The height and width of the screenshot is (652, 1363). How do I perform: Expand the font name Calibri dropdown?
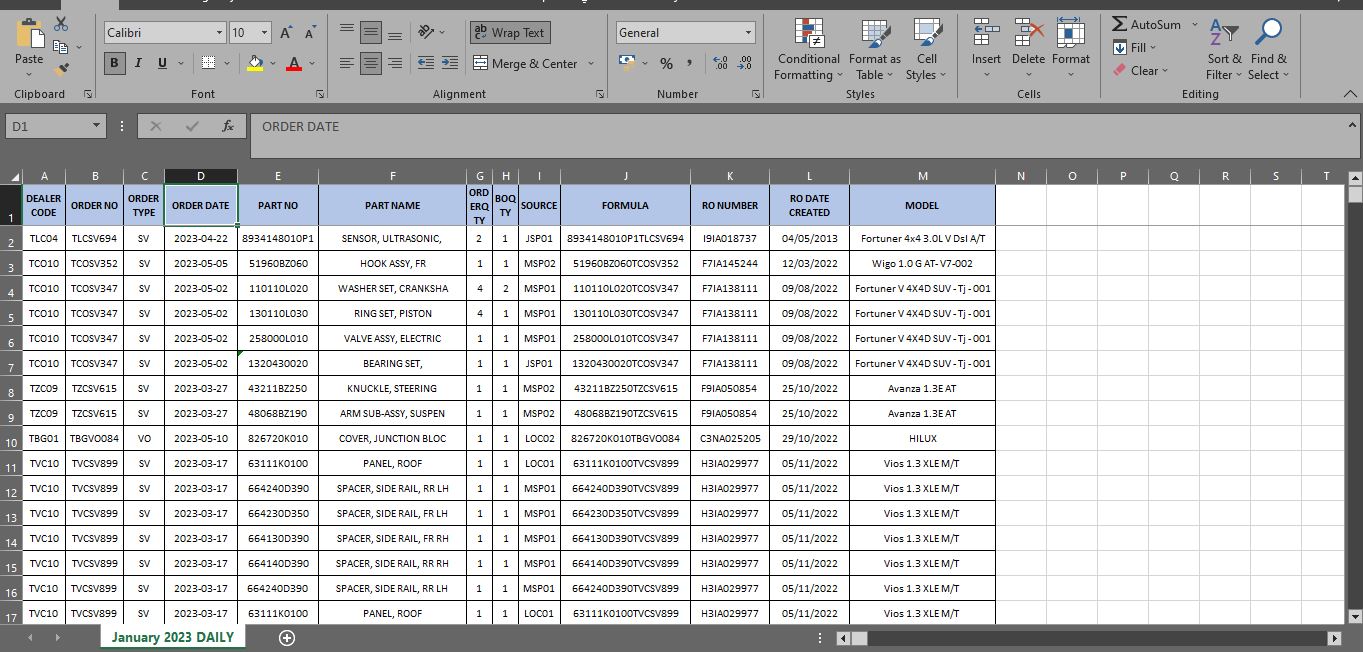coord(219,33)
